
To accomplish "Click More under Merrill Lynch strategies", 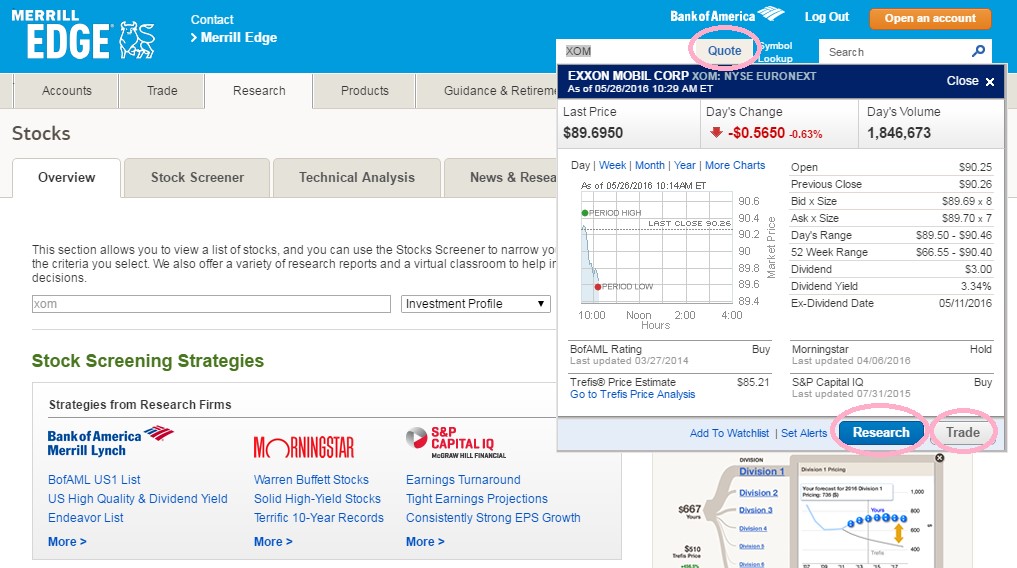I will coord(67,541).
